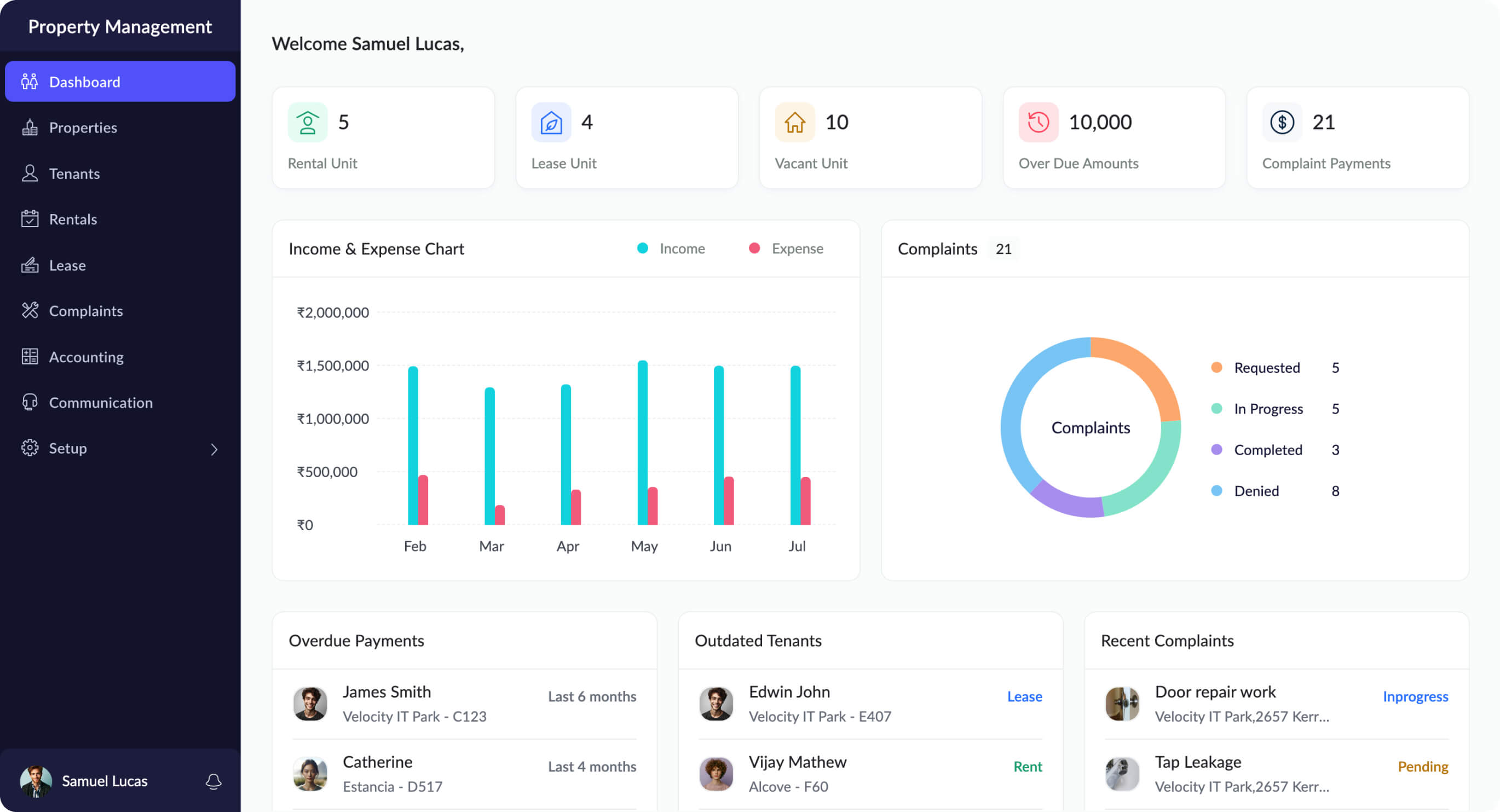Click Inprogress status for Door repair work
The height and width of the screenshot is (812, 1500).
click(1415, 696)
